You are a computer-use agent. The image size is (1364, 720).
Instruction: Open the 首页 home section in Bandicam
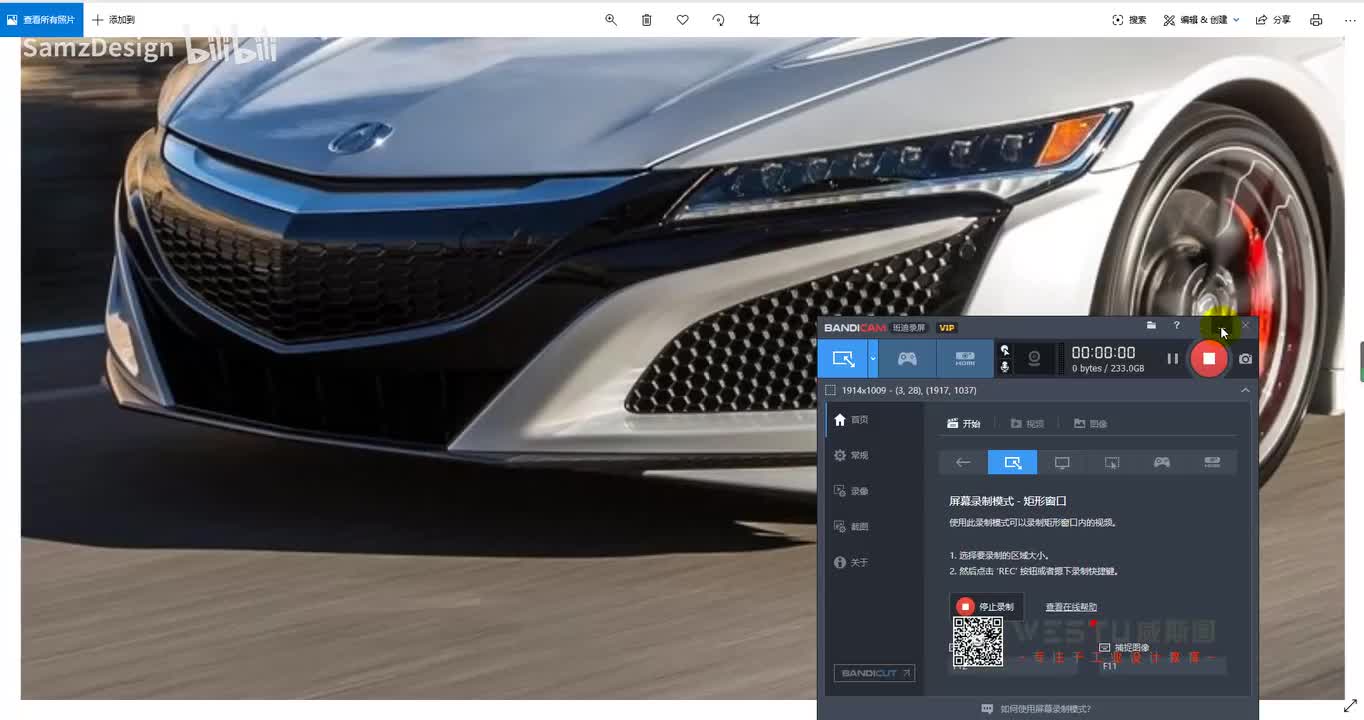[x=851, y=420]
